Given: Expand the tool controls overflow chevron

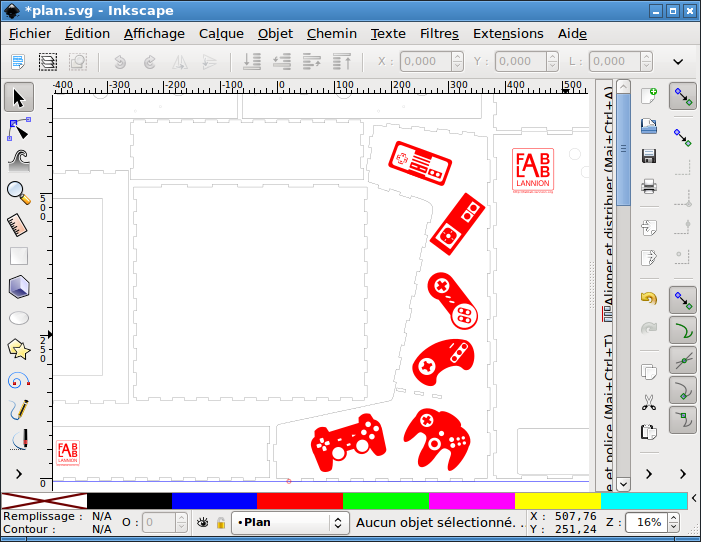Looking at the screenshot, I should pos(678,62).
